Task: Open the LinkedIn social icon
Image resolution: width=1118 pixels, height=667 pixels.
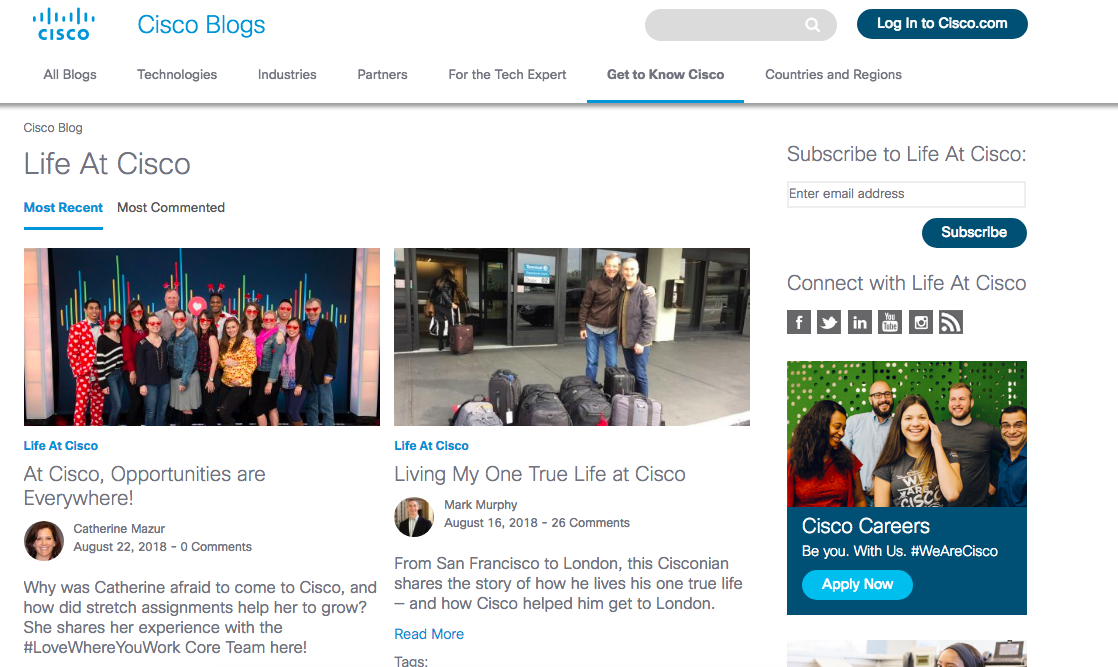Action: point(860,322)
